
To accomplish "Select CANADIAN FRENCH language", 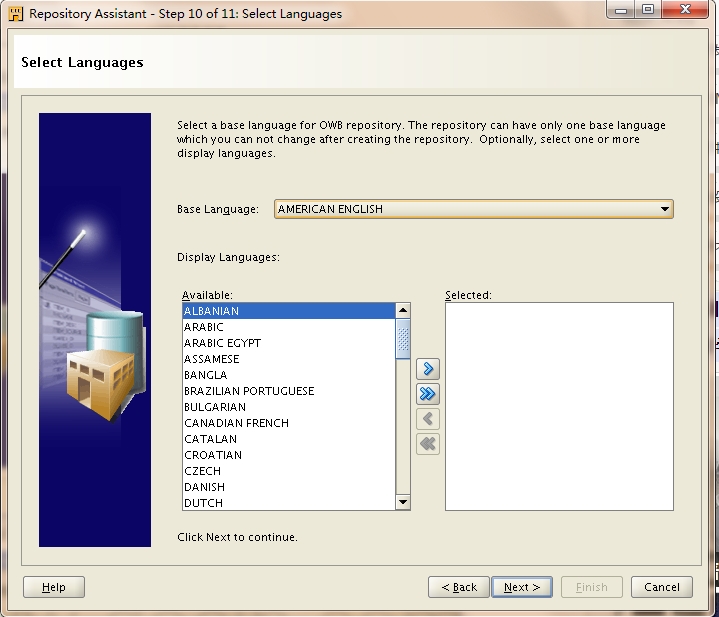I will [288, 423].
